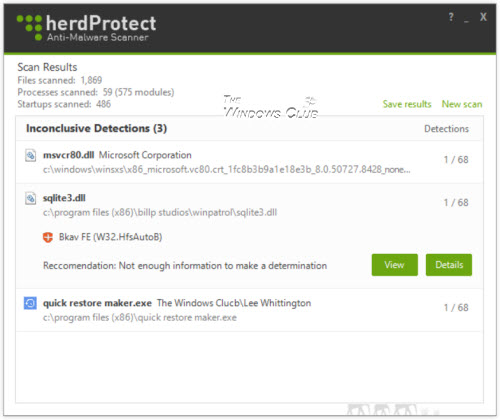500x420 pixels.
Task: Click the Save results link
Action: [x=407, y=104]
